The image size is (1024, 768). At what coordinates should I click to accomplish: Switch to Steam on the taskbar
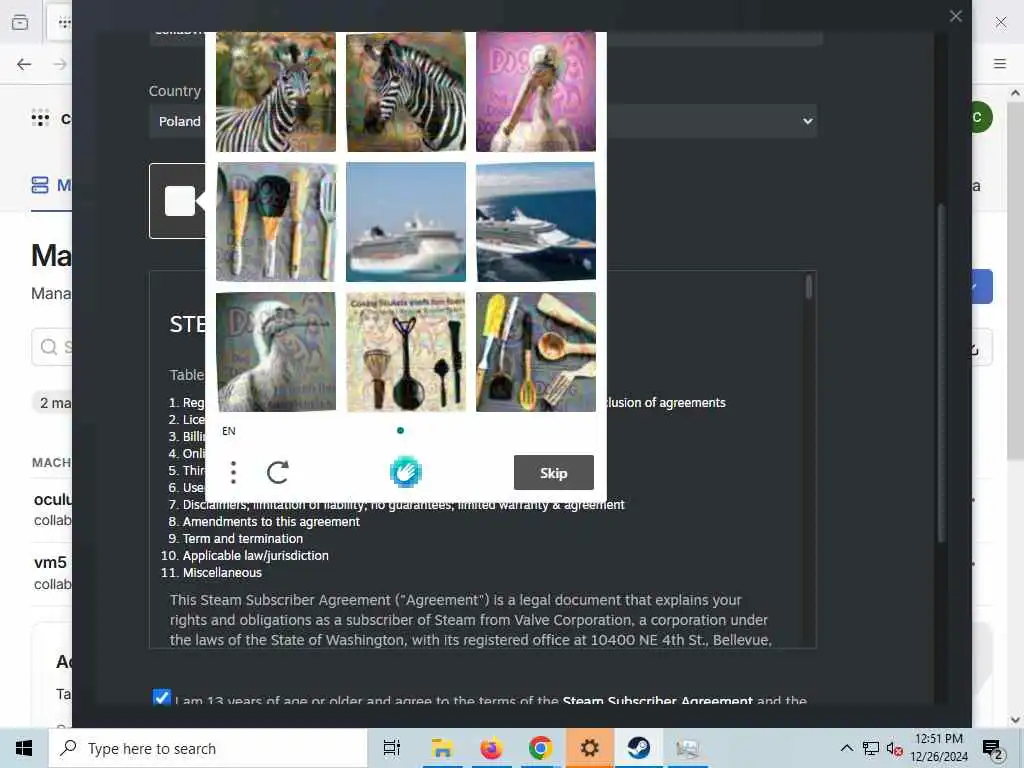[x=638, y=748]
